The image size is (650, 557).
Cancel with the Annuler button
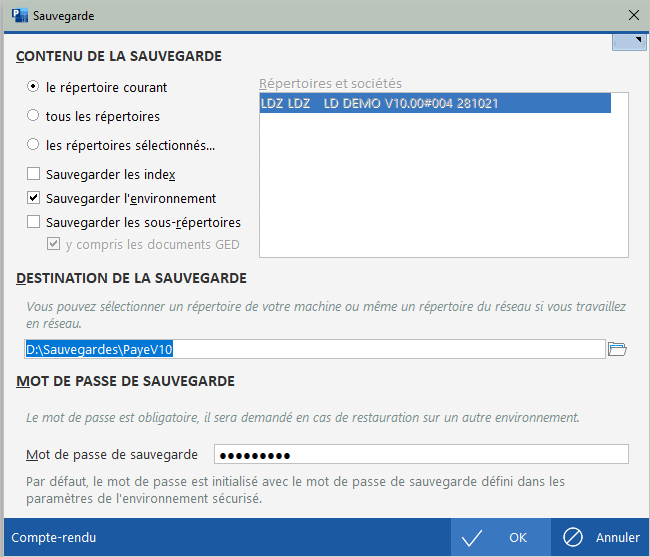[x=600, y=538]
